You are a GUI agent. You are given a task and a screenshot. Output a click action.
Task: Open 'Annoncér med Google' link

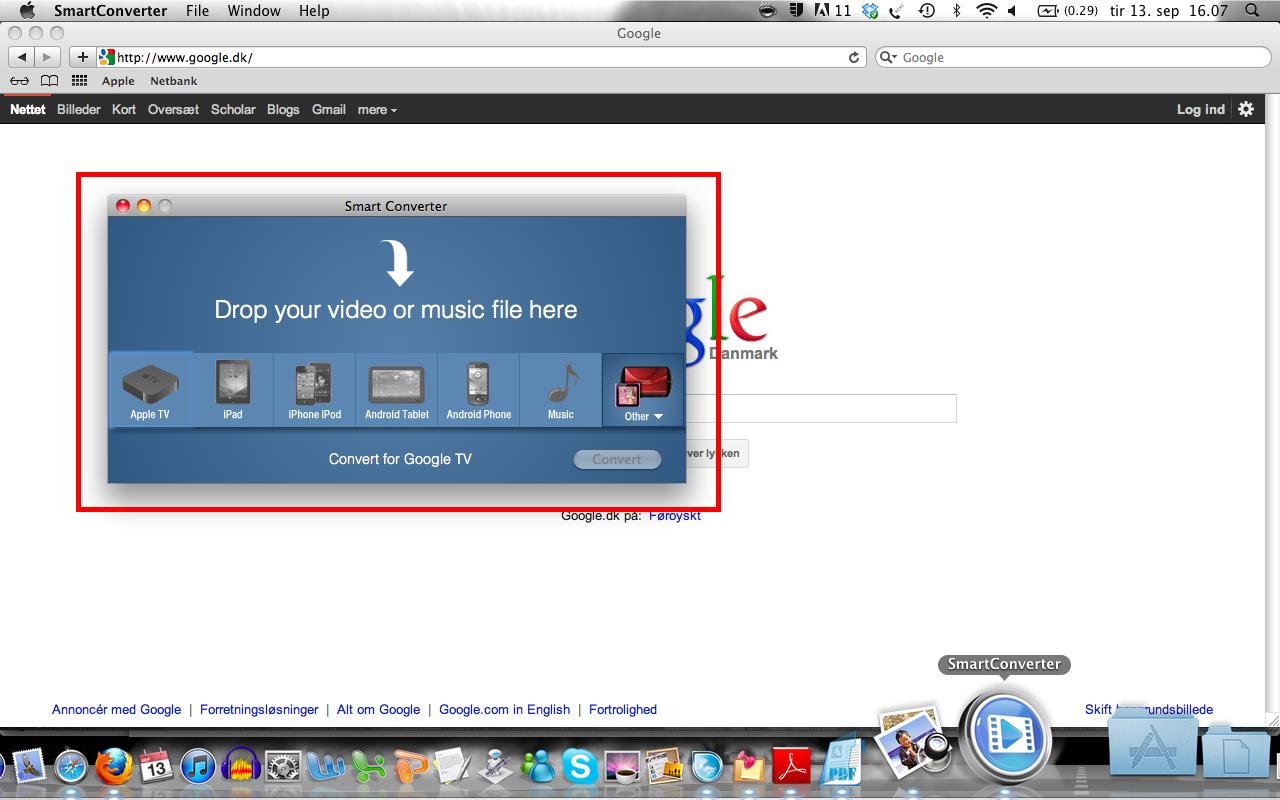click(x=117, y=709)
